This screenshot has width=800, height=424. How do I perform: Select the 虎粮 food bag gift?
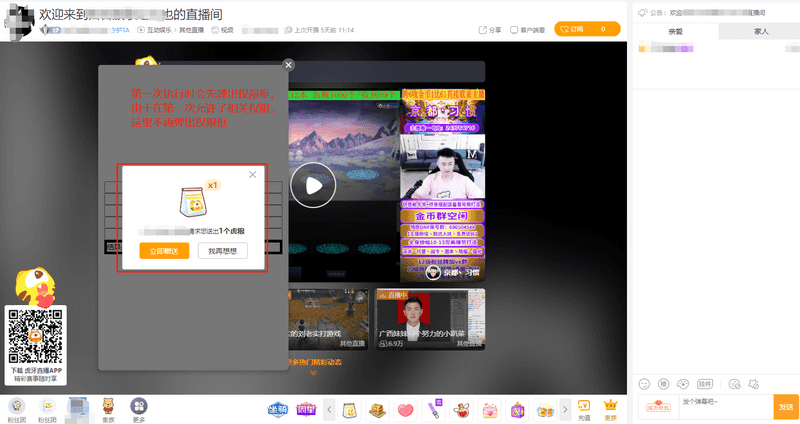coord(349,410)
